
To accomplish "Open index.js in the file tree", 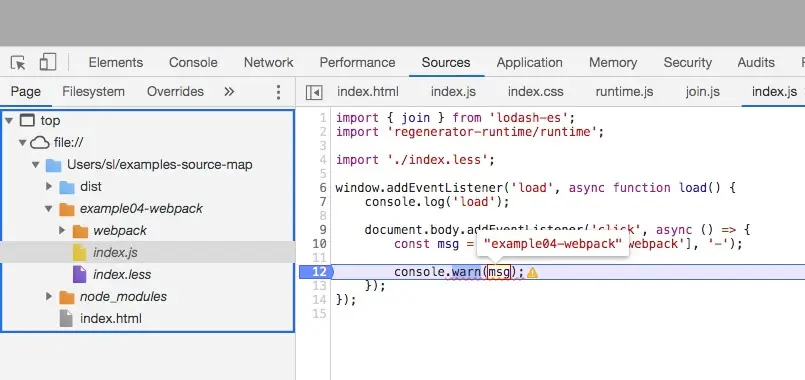I will [115, 253].
